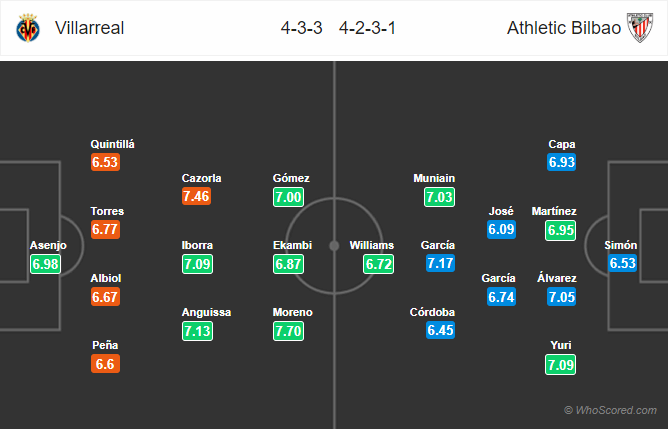Click the Muniain player name

[x=434, y=178]
